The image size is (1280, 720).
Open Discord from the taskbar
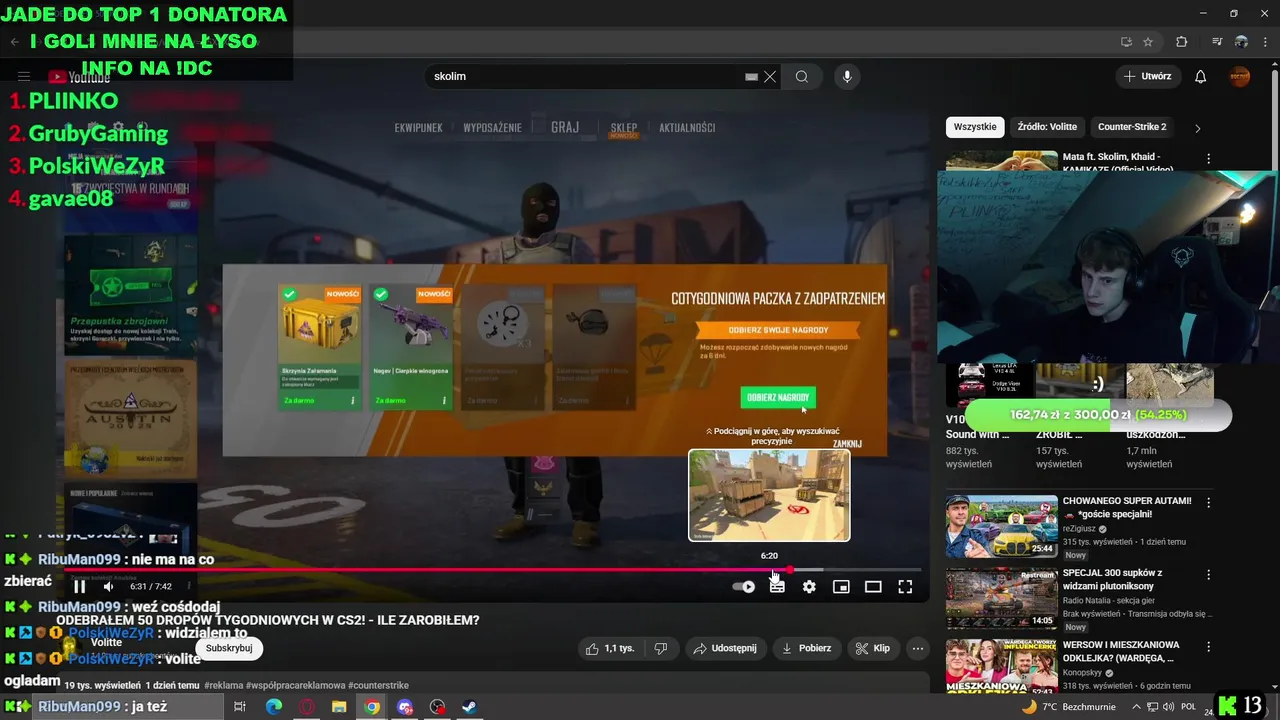pyautogui.click(x=404, y=707)
